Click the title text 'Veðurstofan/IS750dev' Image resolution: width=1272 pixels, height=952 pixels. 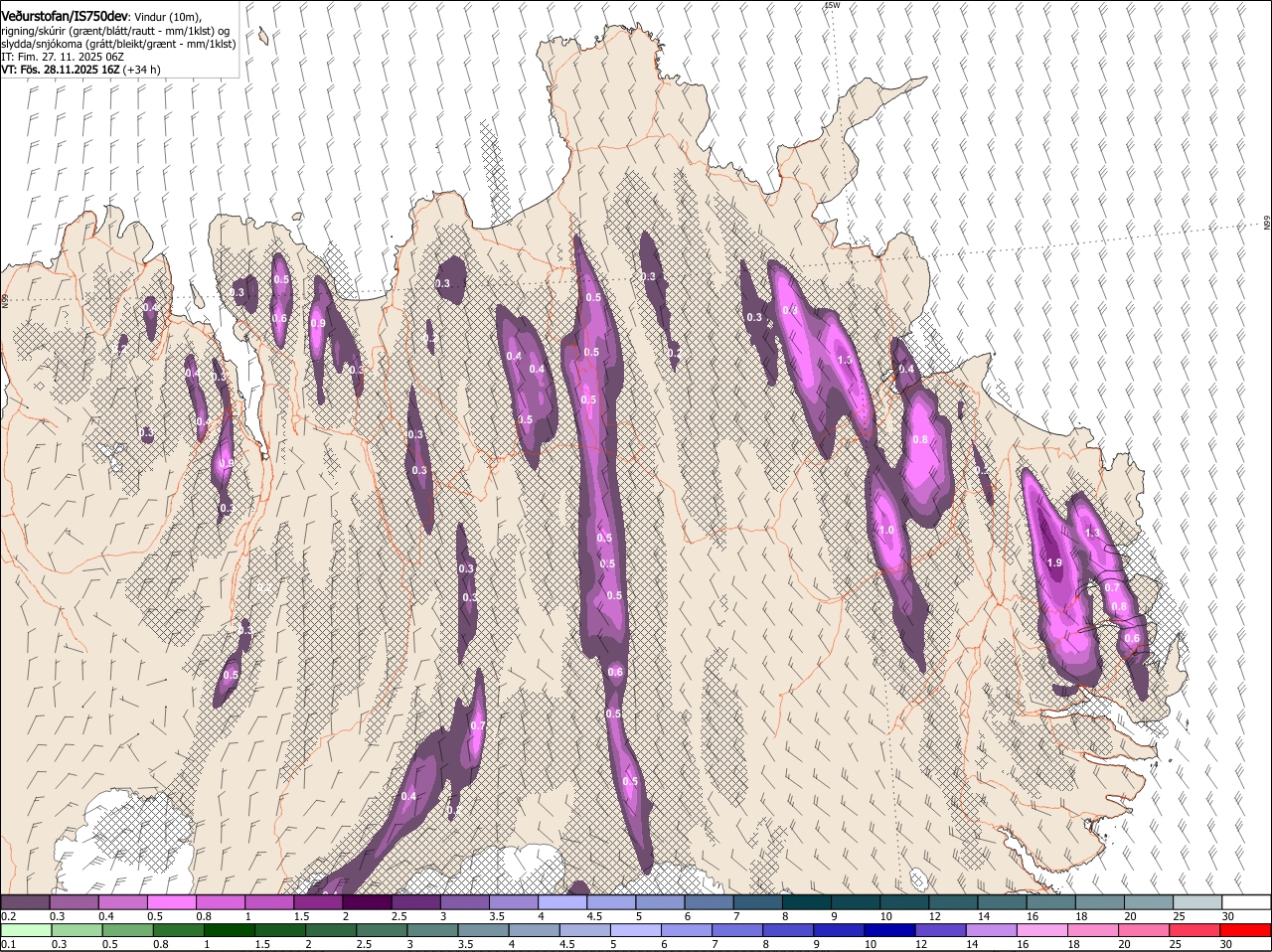[65, 17]
